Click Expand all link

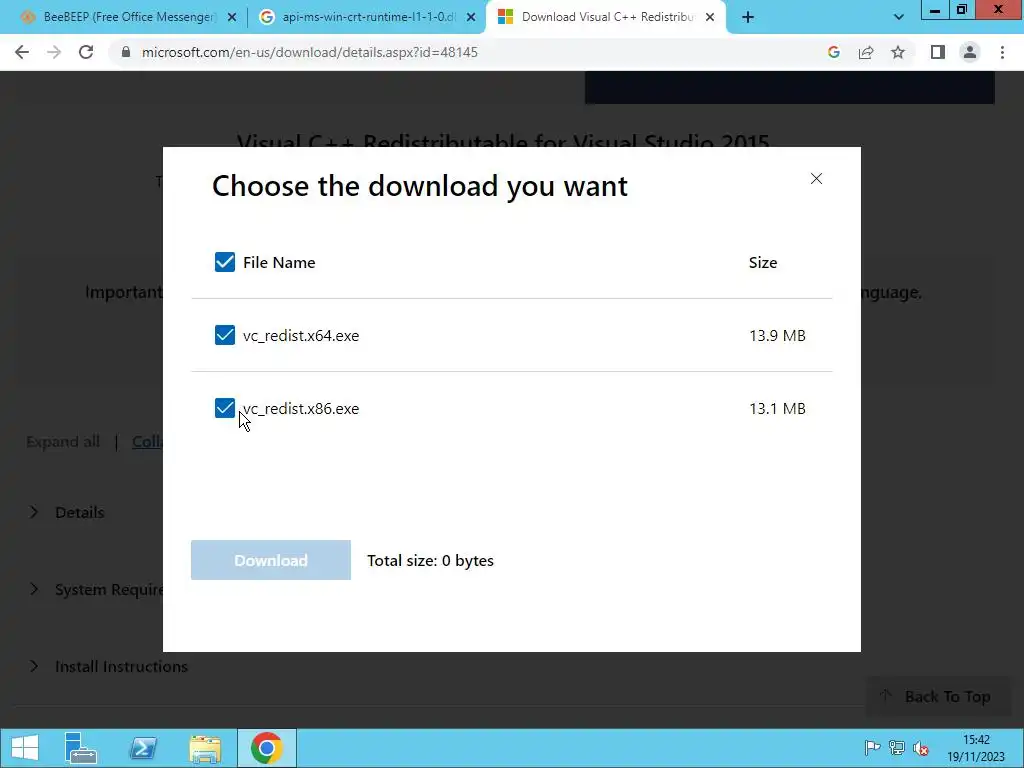(x=63, y=442)
